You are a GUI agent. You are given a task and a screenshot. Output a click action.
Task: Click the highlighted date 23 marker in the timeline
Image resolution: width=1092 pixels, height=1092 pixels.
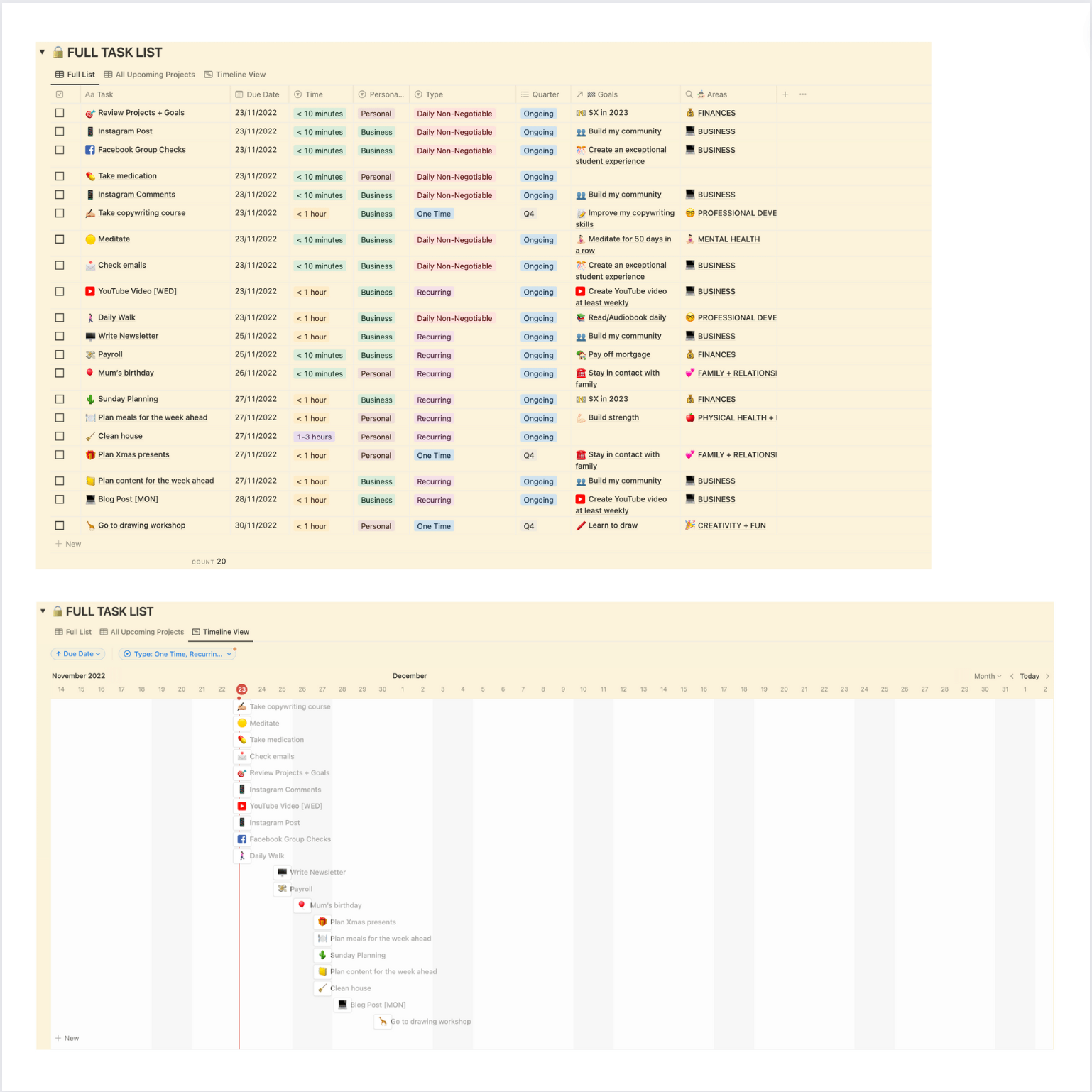pyautogui.click(x=242, y=689)
